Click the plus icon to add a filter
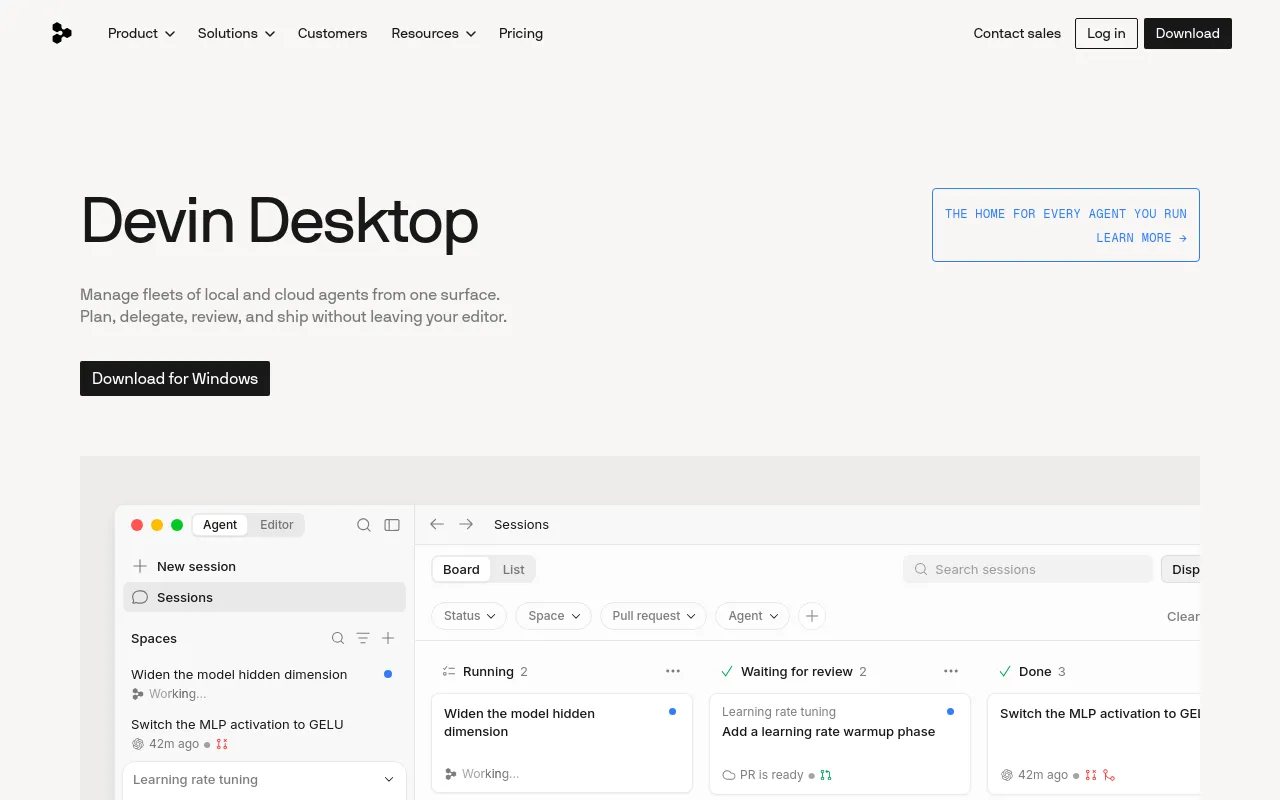Image resolution: width=1280 pixels, height=800 pixels. pos(812,616)
